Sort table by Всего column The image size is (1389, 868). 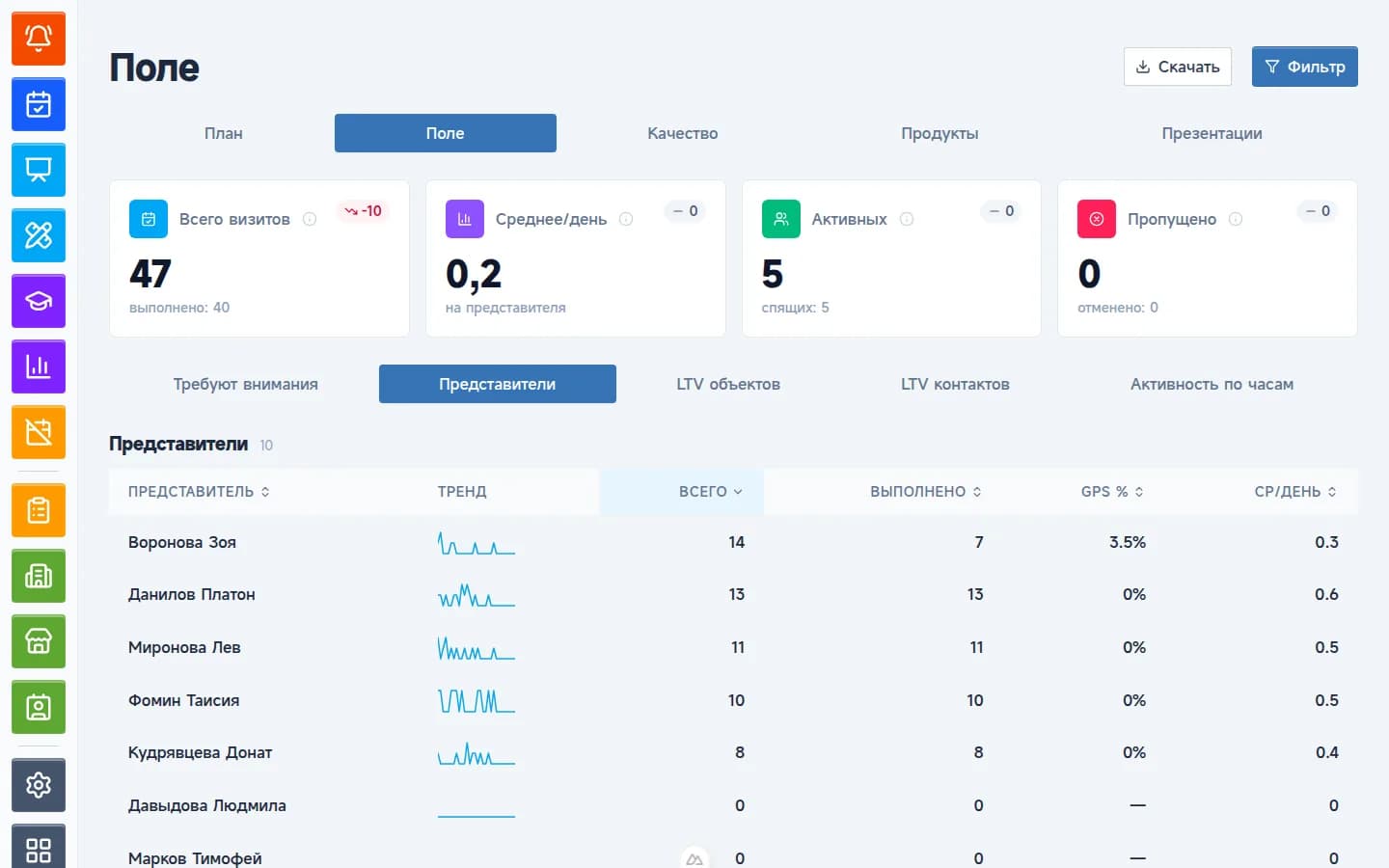(711, 492)
